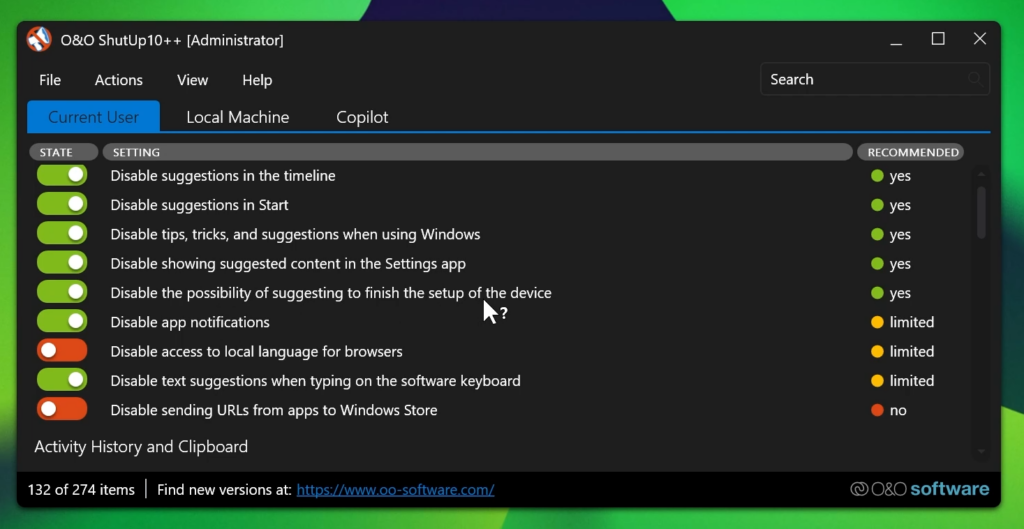
Task: Open the Copilot tab
Action: point(362,117)
